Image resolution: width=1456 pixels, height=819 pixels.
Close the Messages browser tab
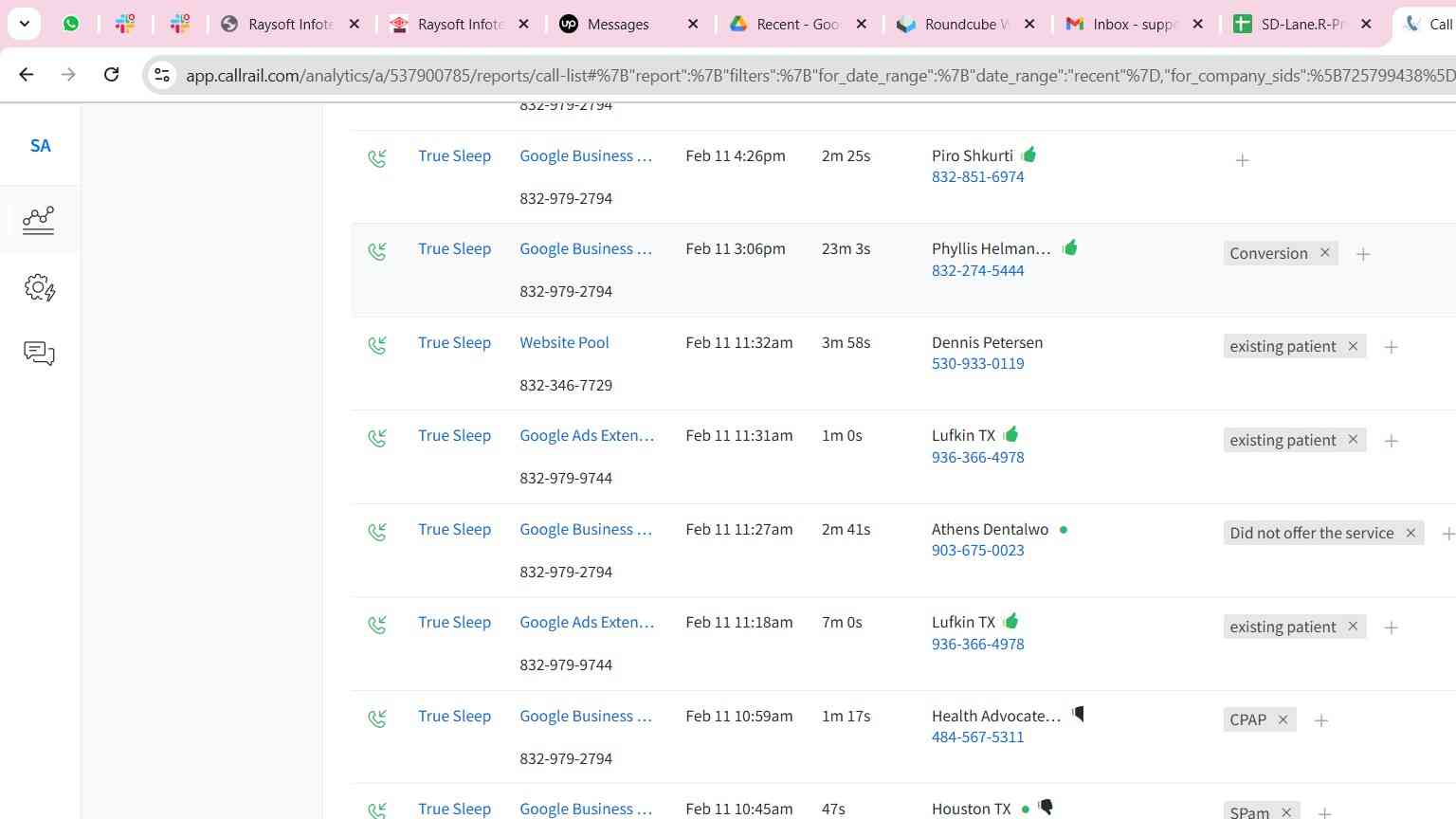pos(693,25)
